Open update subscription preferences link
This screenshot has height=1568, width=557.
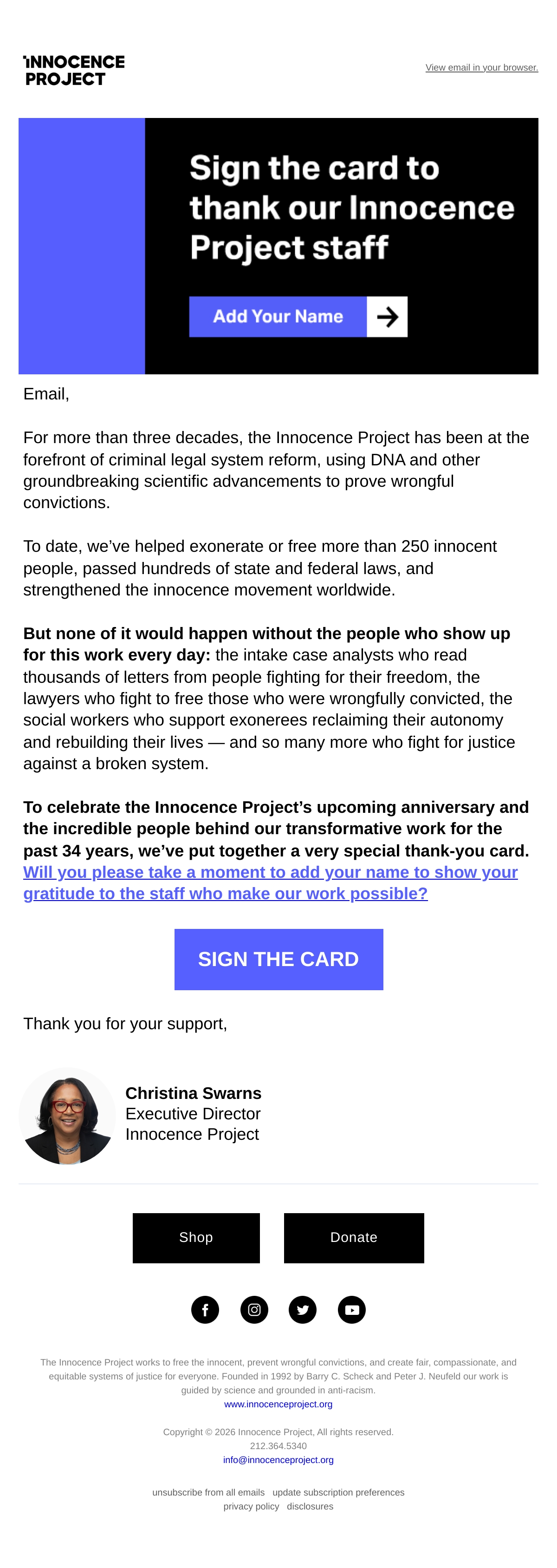(339, 1492)
